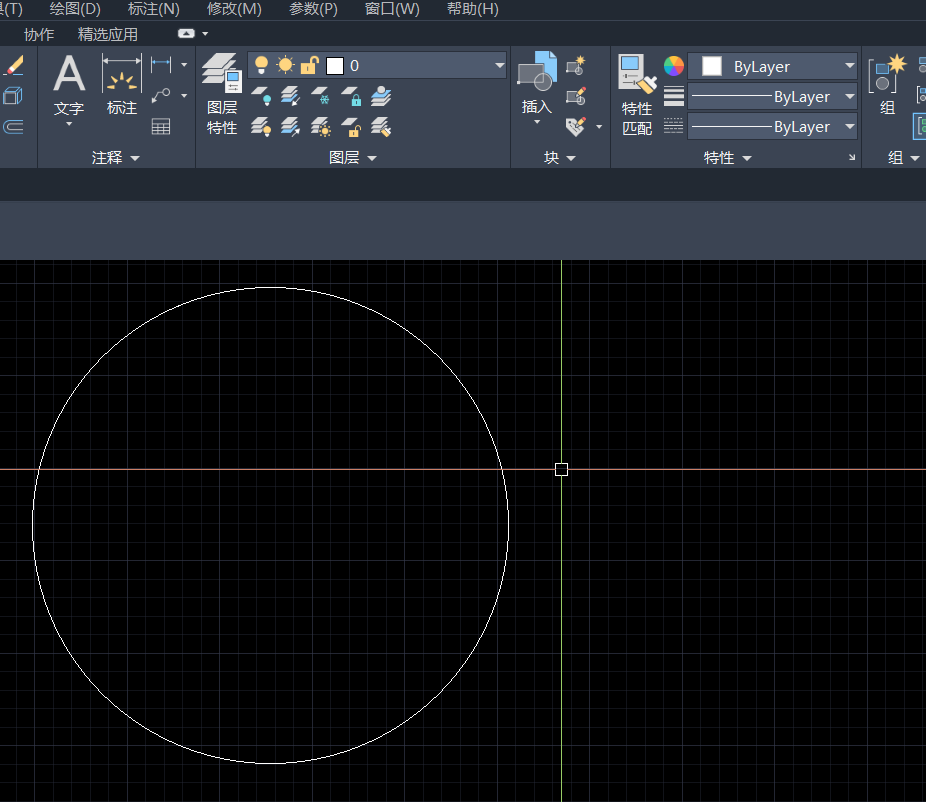Viewport: 926px width, 802px height.
Task: Click 特性匹配 match properties tool
Action: pyautogui.click(x=637, y=94)
